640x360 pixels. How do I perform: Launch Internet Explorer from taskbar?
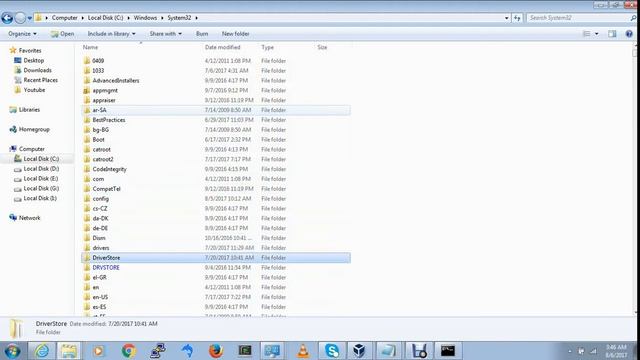pyautogui.click(x=42, y=351)
